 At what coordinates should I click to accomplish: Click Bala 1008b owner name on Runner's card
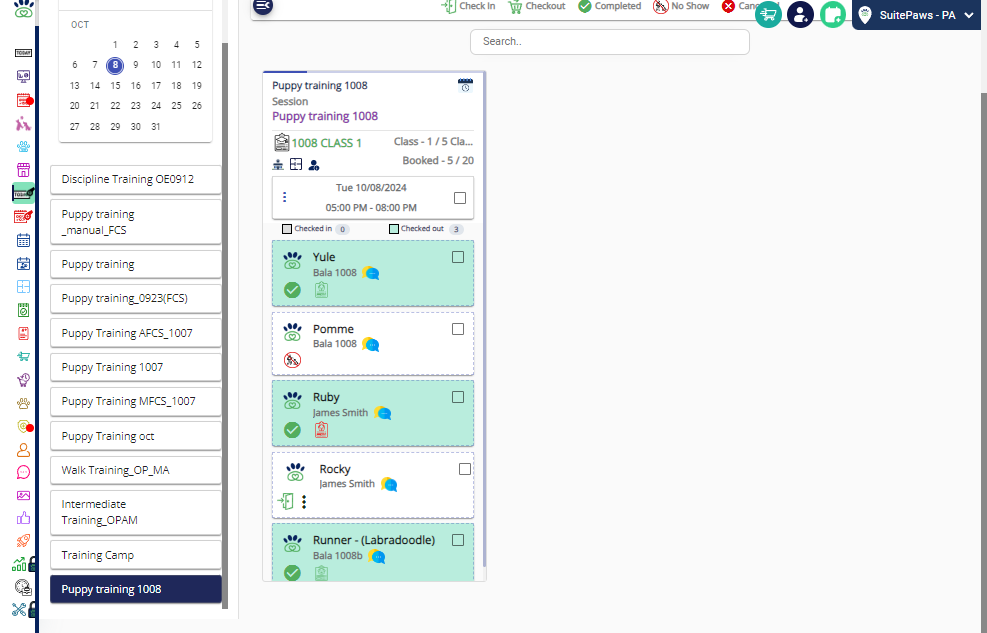pos(337,556)
